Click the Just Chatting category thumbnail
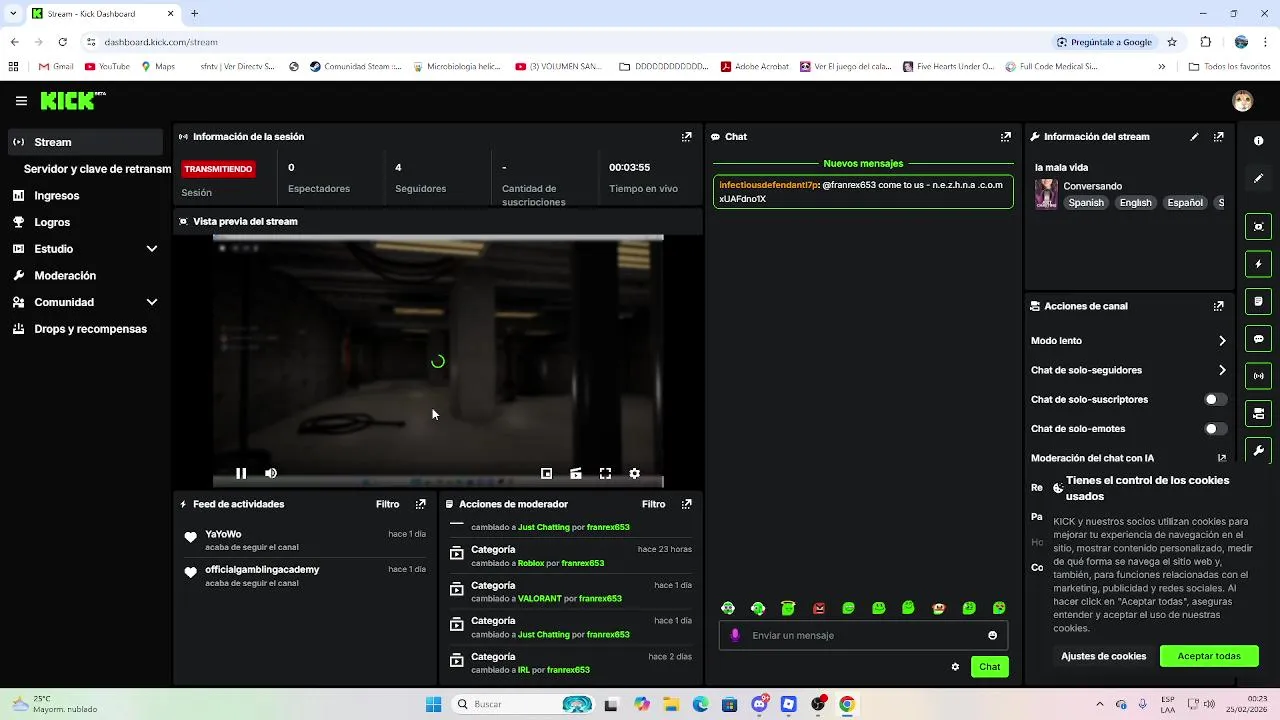Screen dimensions: 1280x720 (1046, 194)
